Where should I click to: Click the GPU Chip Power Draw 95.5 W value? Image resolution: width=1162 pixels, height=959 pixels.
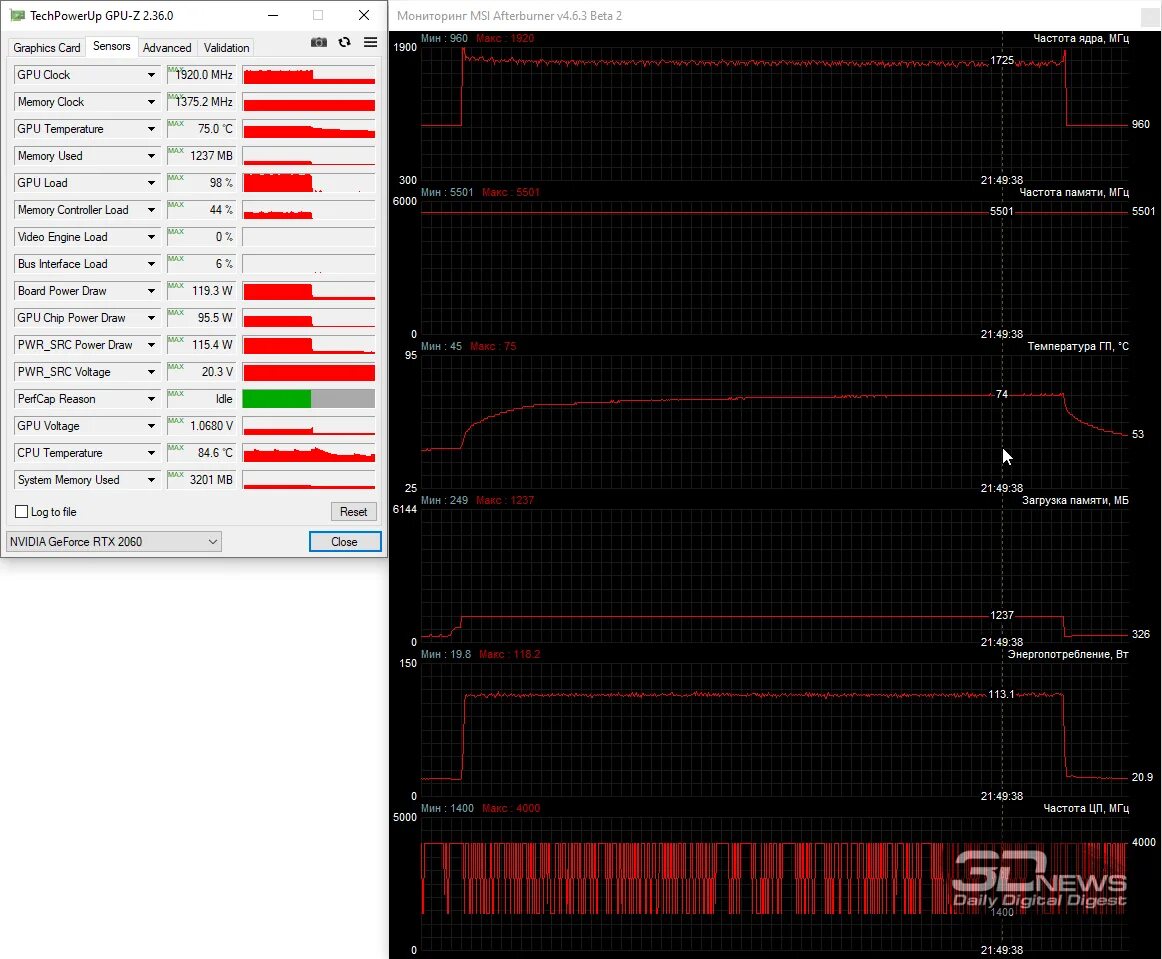[201, 319]
